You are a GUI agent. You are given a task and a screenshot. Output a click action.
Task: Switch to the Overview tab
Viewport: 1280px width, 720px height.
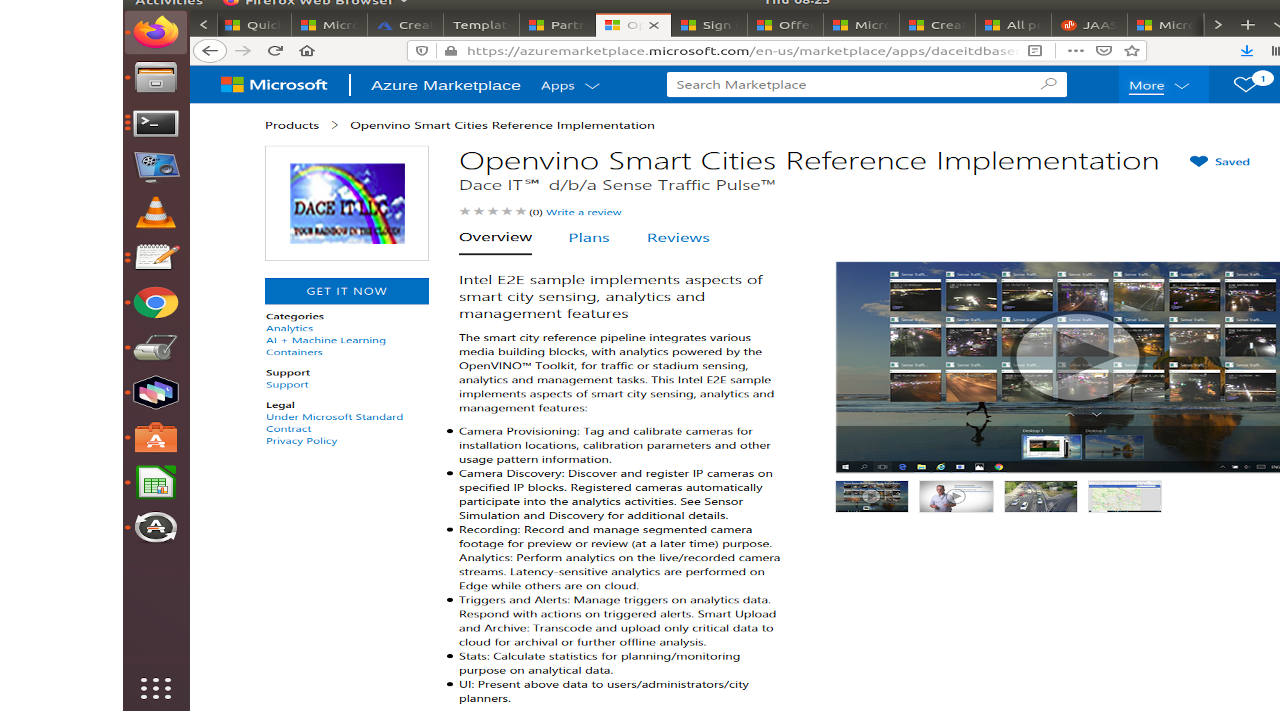coord(495,237)
